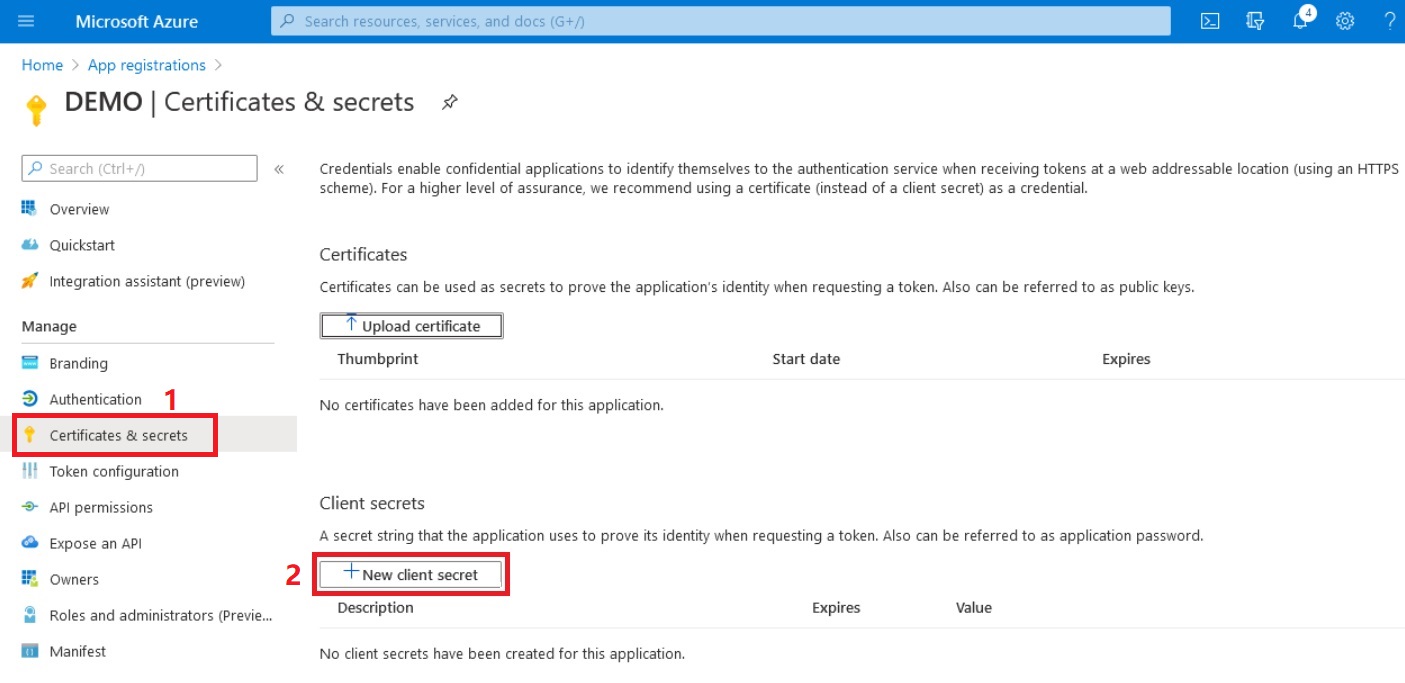Select Quickstart in the sidebar
Viewport: 1405px width, 683px height.
click(x=82, y=245)
